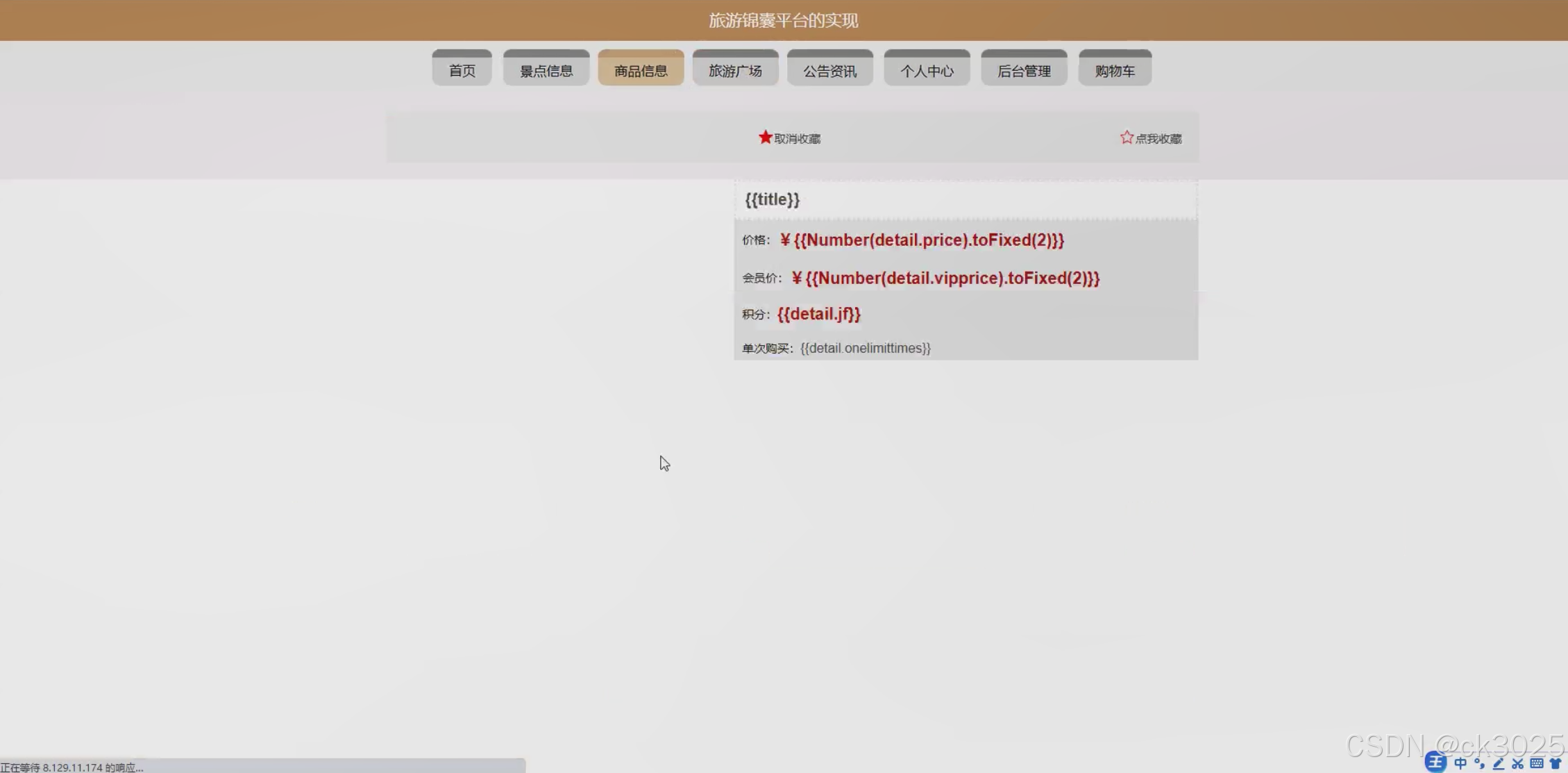Click the IME logo icon in tray
Screen dimensions: 1568x773
(1435, 763)
